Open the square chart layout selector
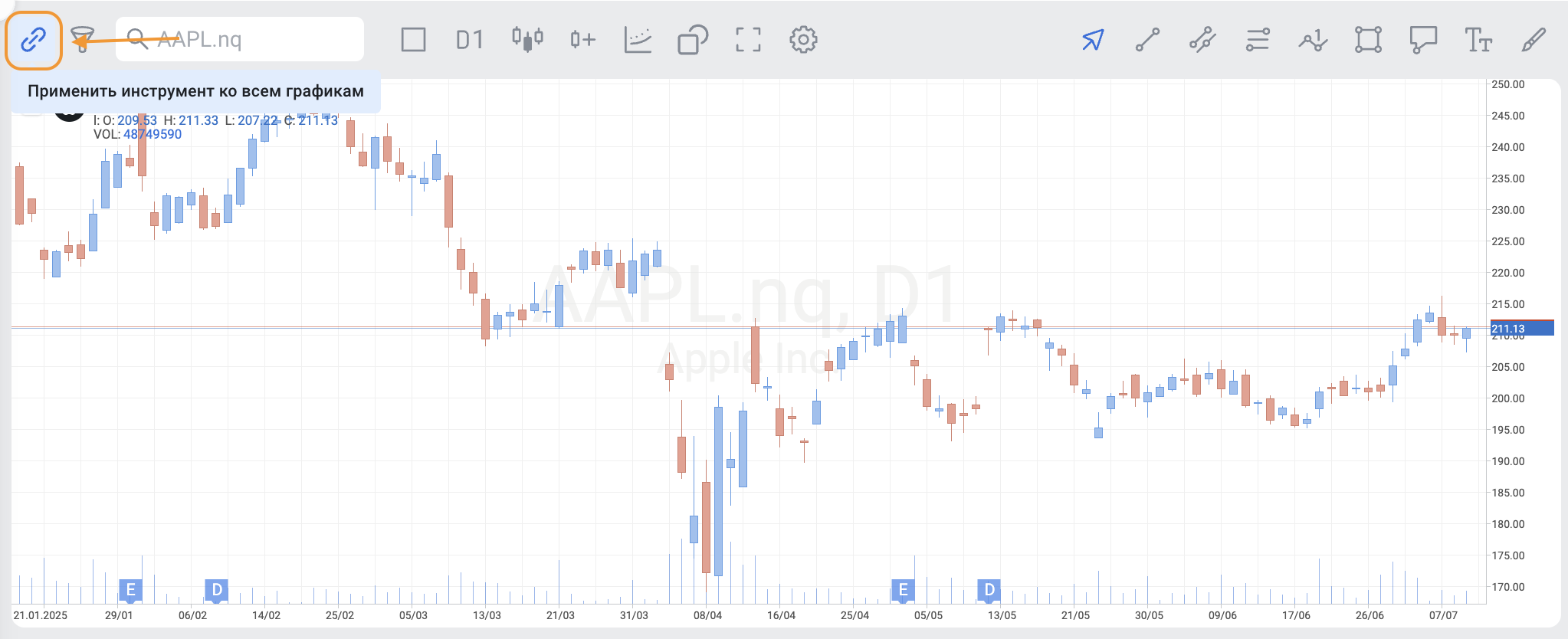Viewport: 1568px width, 639px height. (x=413, y=39)
